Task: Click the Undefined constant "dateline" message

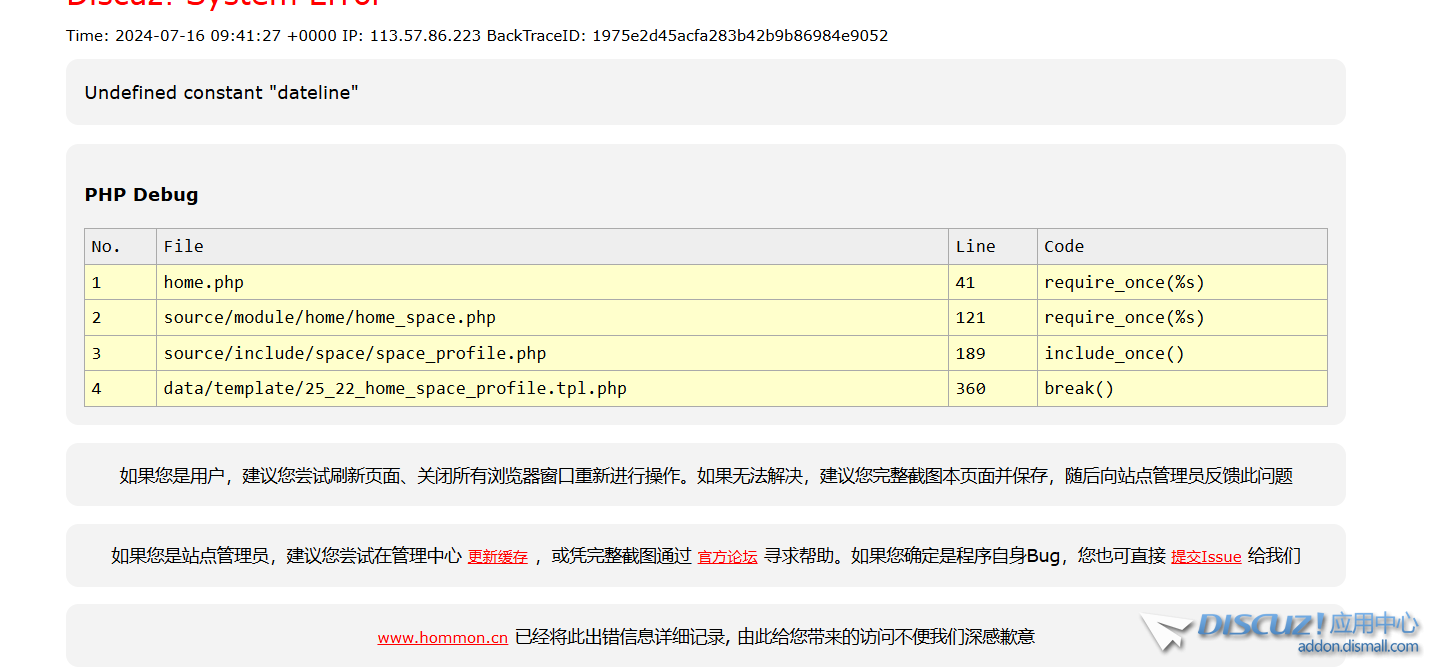Action: pyautogui.click(x=221, y=93)
